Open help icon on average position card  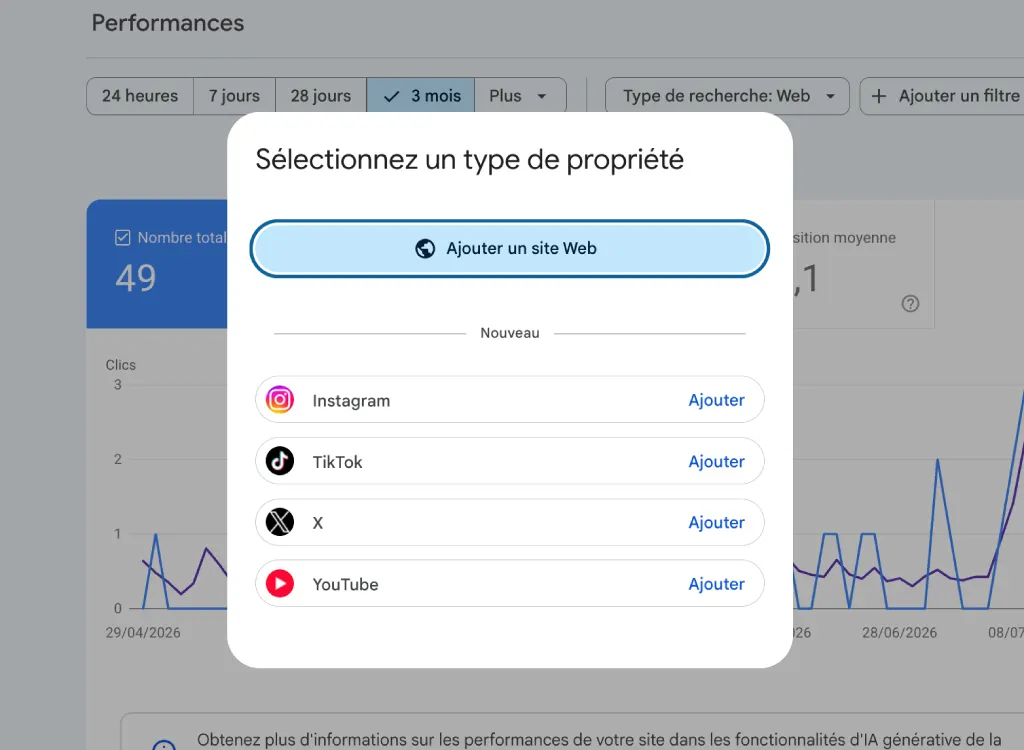[910, 303]
